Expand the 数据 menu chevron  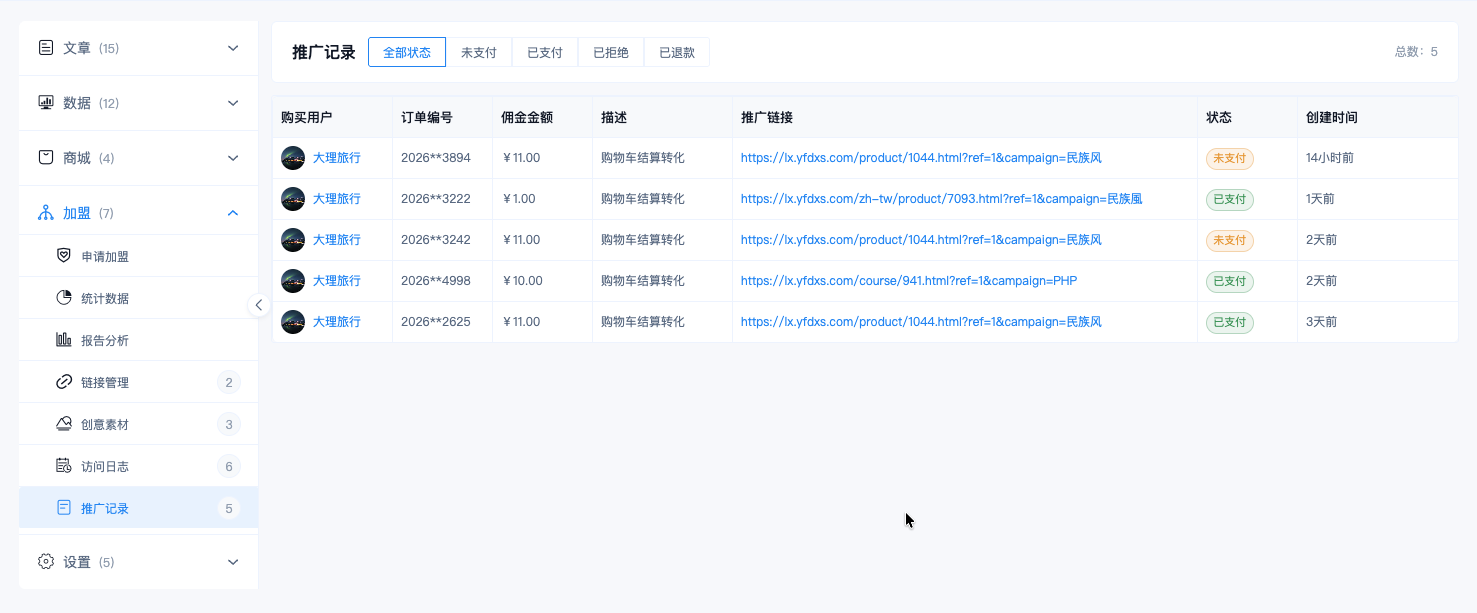(233, 103)
